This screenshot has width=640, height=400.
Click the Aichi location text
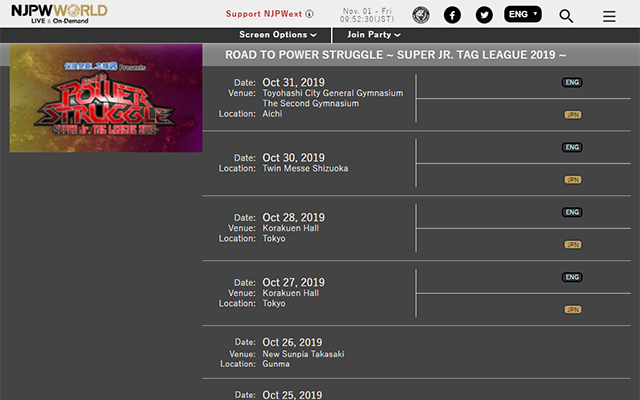[272, 113]
